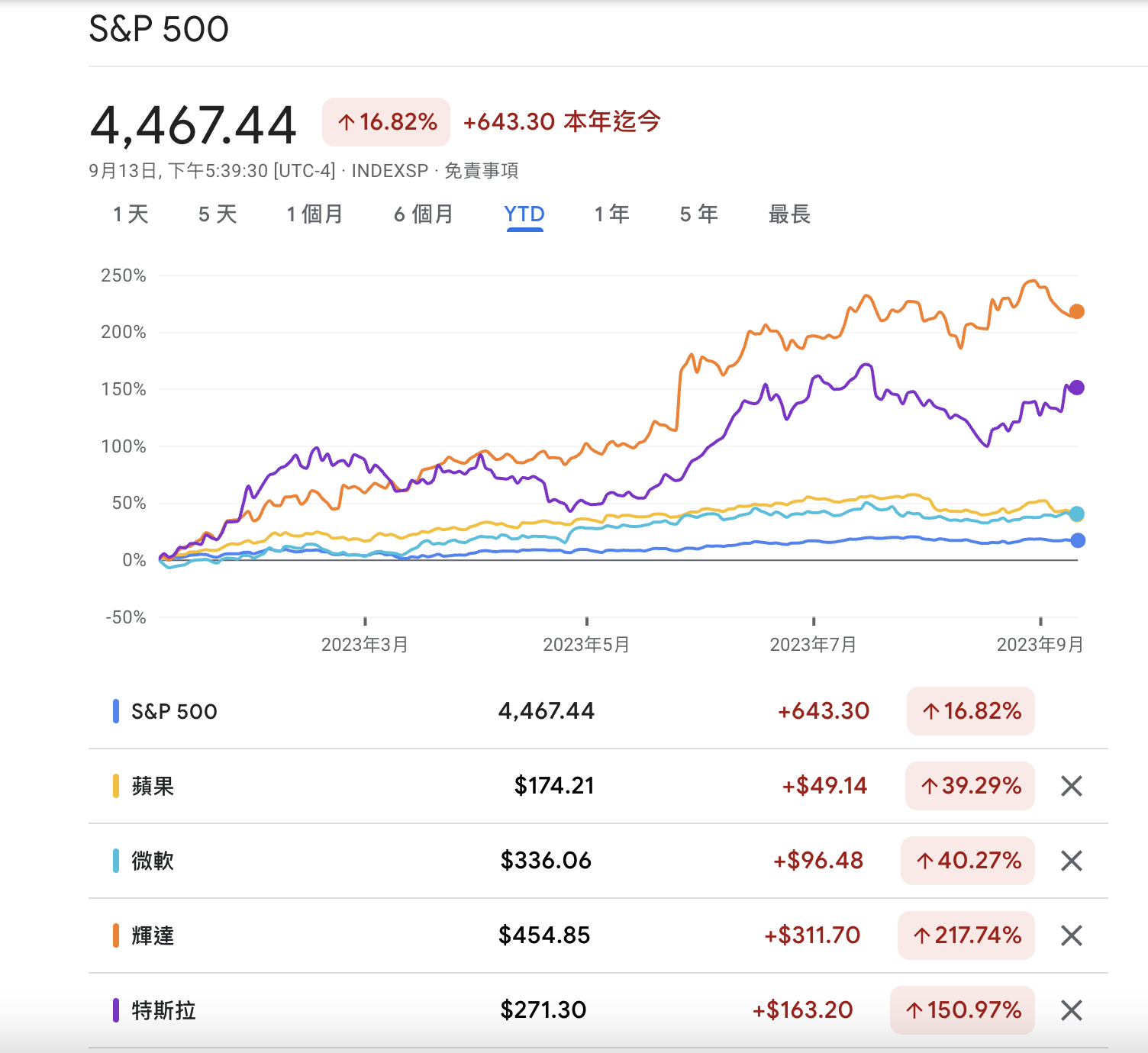Click the 2023年5月 axis label
This screenshot has width=1148, height=1053.
click(586, 645)
